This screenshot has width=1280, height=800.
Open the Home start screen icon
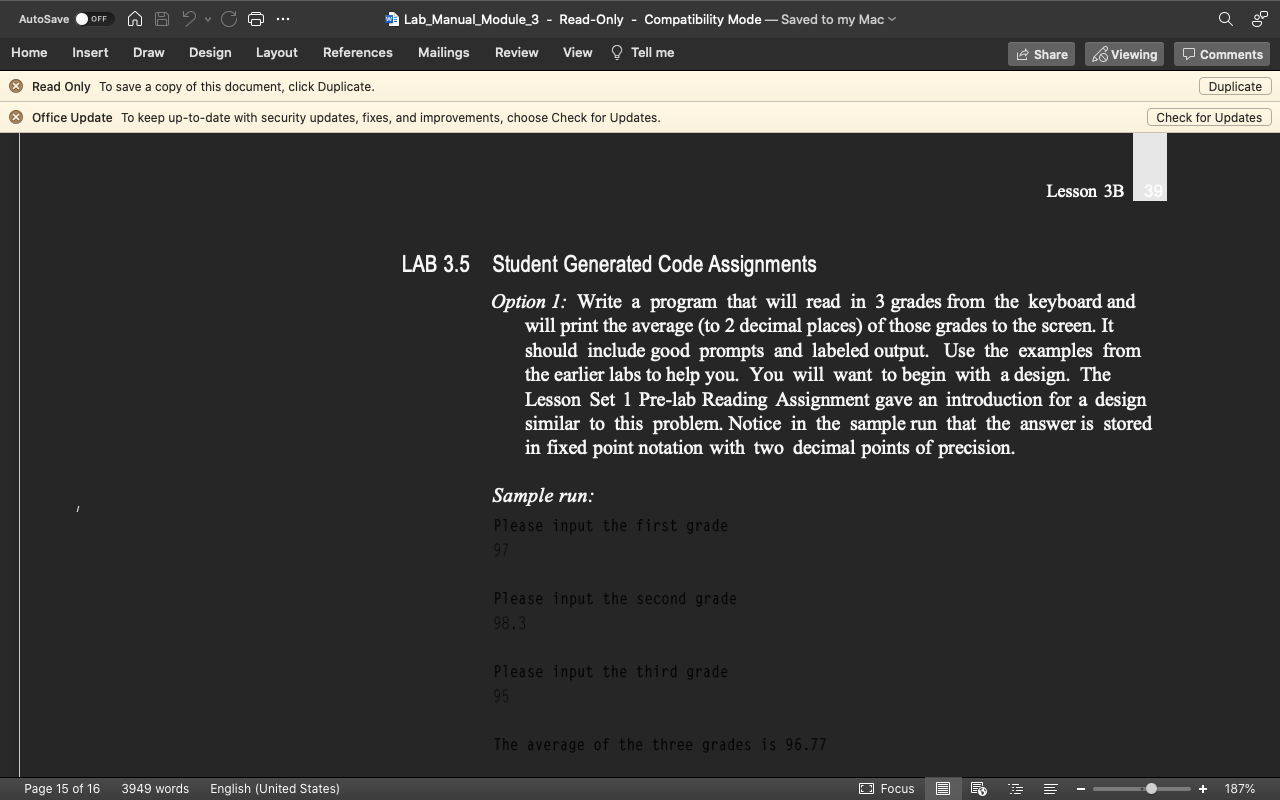(135, 19)
